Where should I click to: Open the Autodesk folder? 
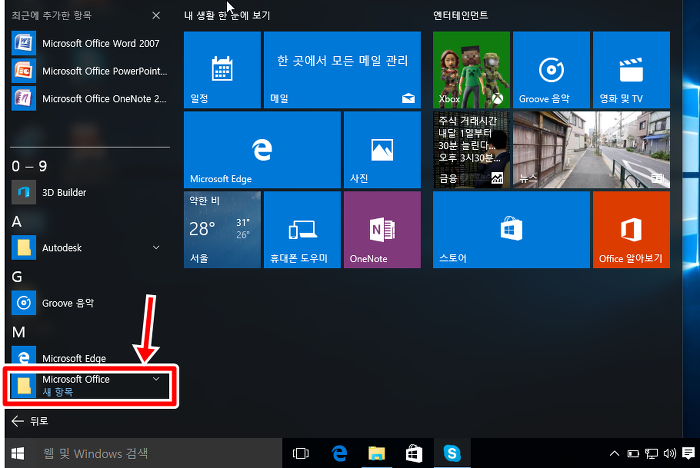coord(90,248)
